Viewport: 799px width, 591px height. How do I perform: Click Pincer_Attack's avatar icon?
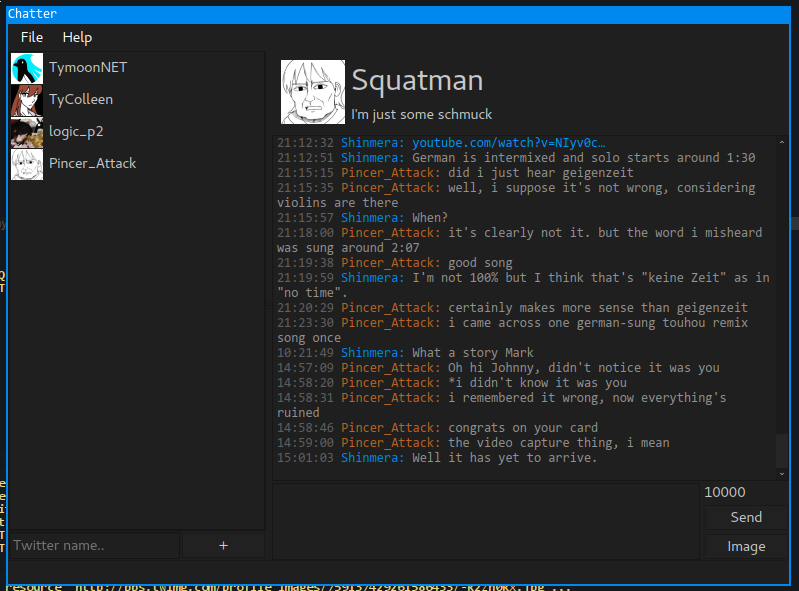(26, 164)
